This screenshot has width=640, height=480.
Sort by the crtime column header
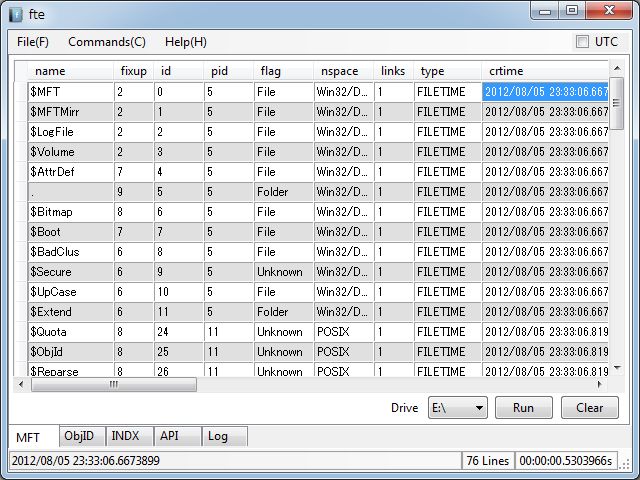pos(545,71)
